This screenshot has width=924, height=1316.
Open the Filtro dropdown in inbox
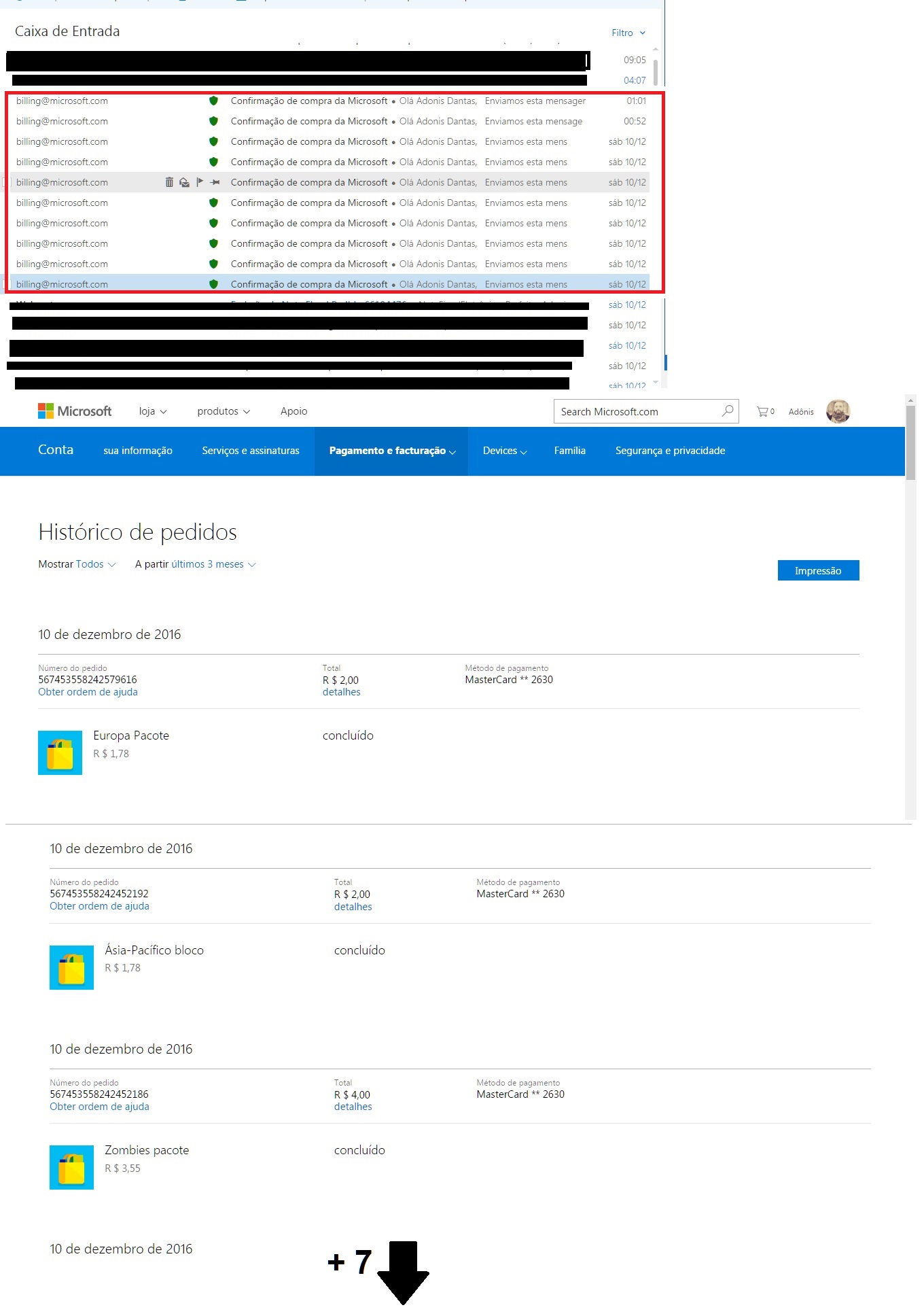(x=628, y=33)
